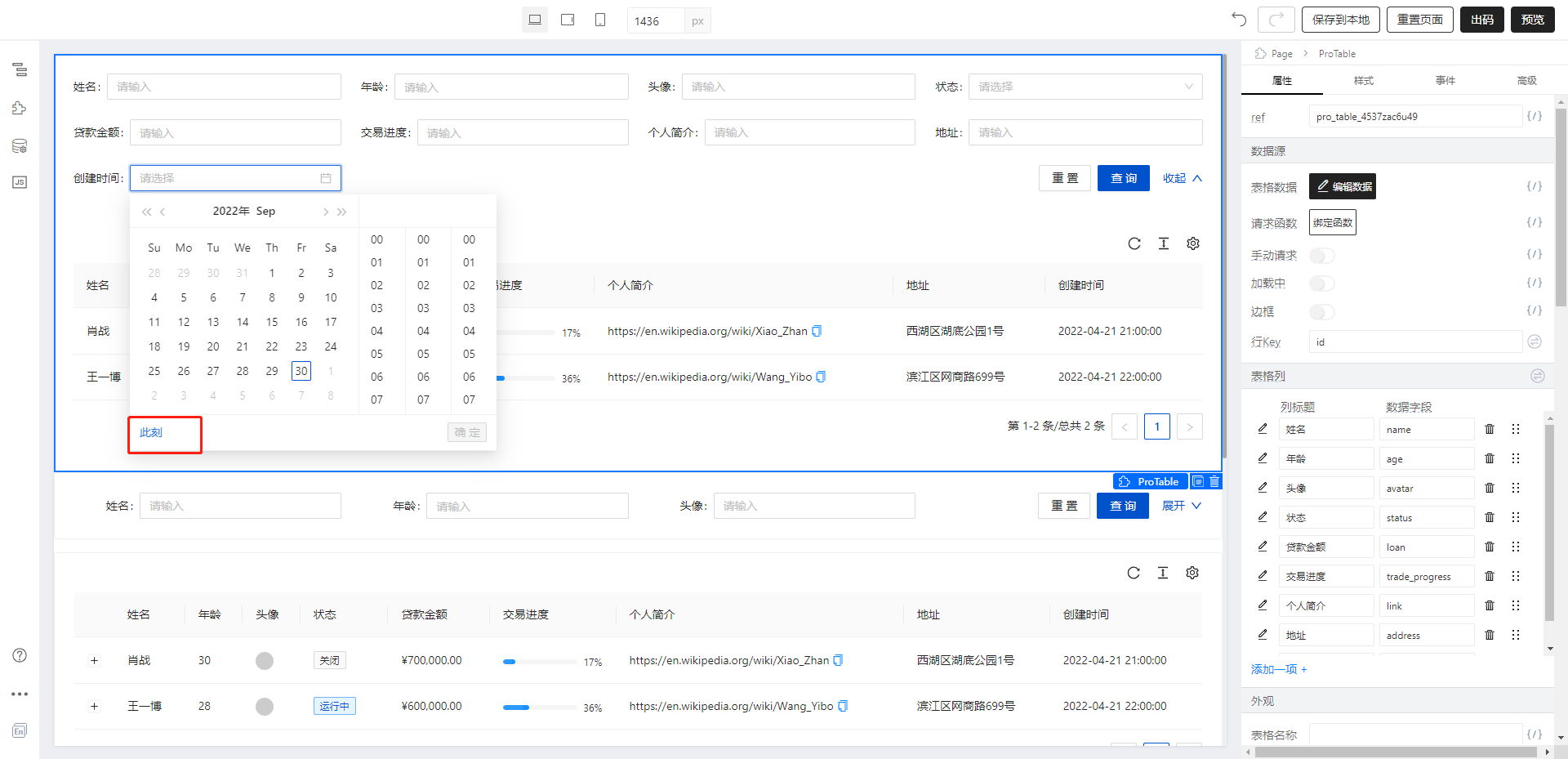Click the 预览 preview button

[1532, 20]
